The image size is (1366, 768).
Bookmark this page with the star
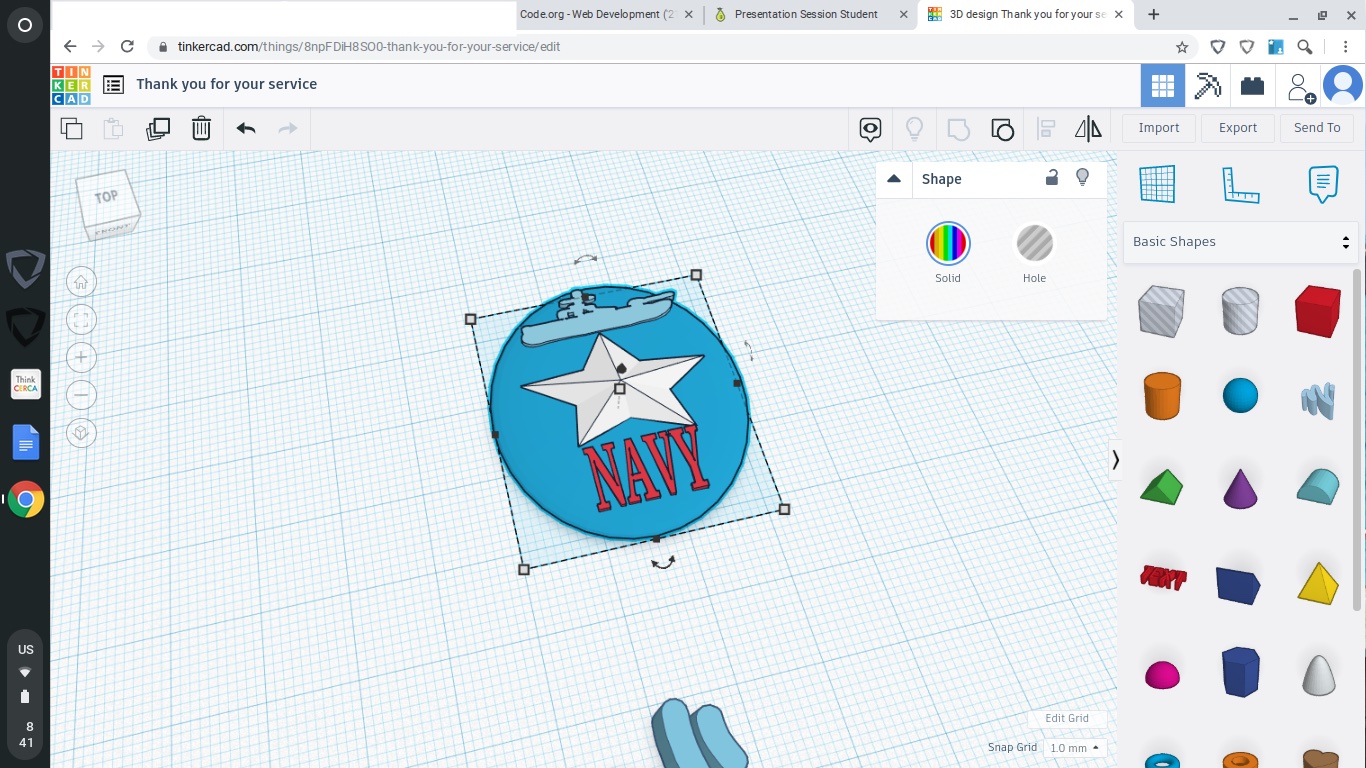[x=1182, y=47]
